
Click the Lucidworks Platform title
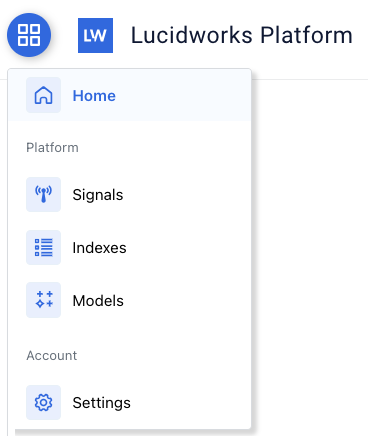(242, 35)
